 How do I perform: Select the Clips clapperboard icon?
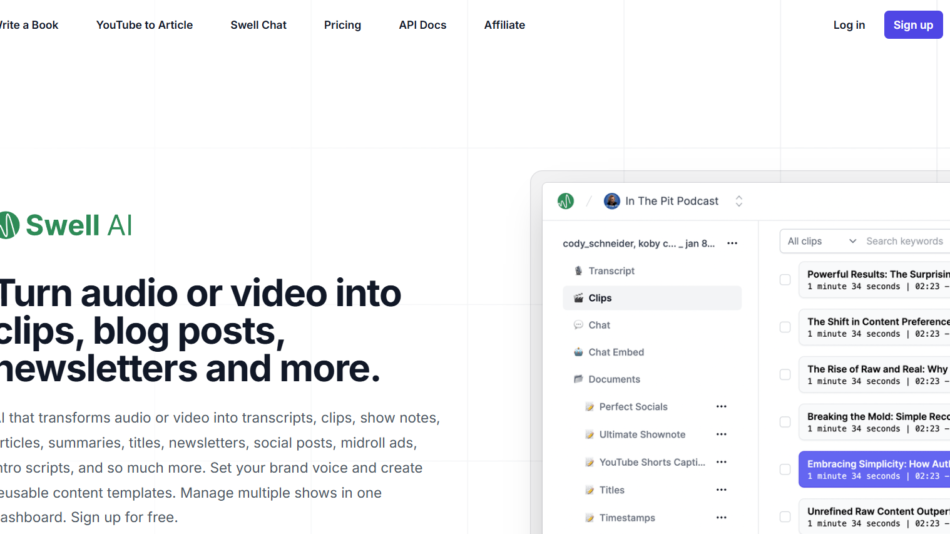578,298
